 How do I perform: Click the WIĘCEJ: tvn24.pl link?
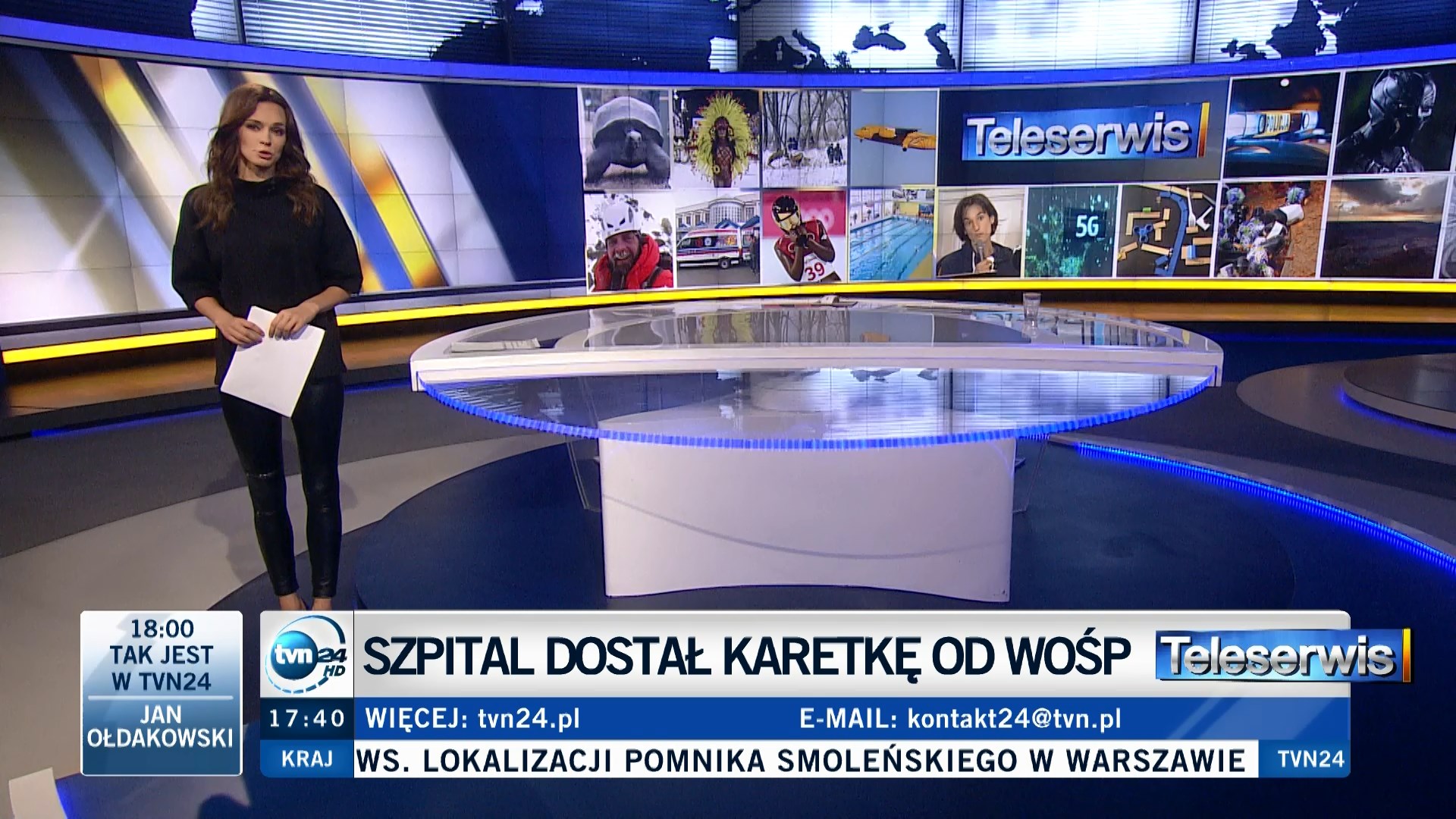[472, 719]
